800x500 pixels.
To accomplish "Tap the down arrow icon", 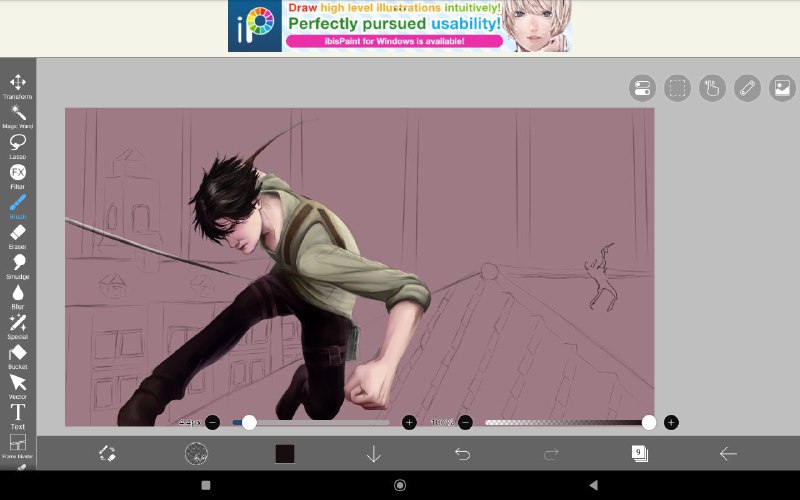I will click(x=373, y=454).
